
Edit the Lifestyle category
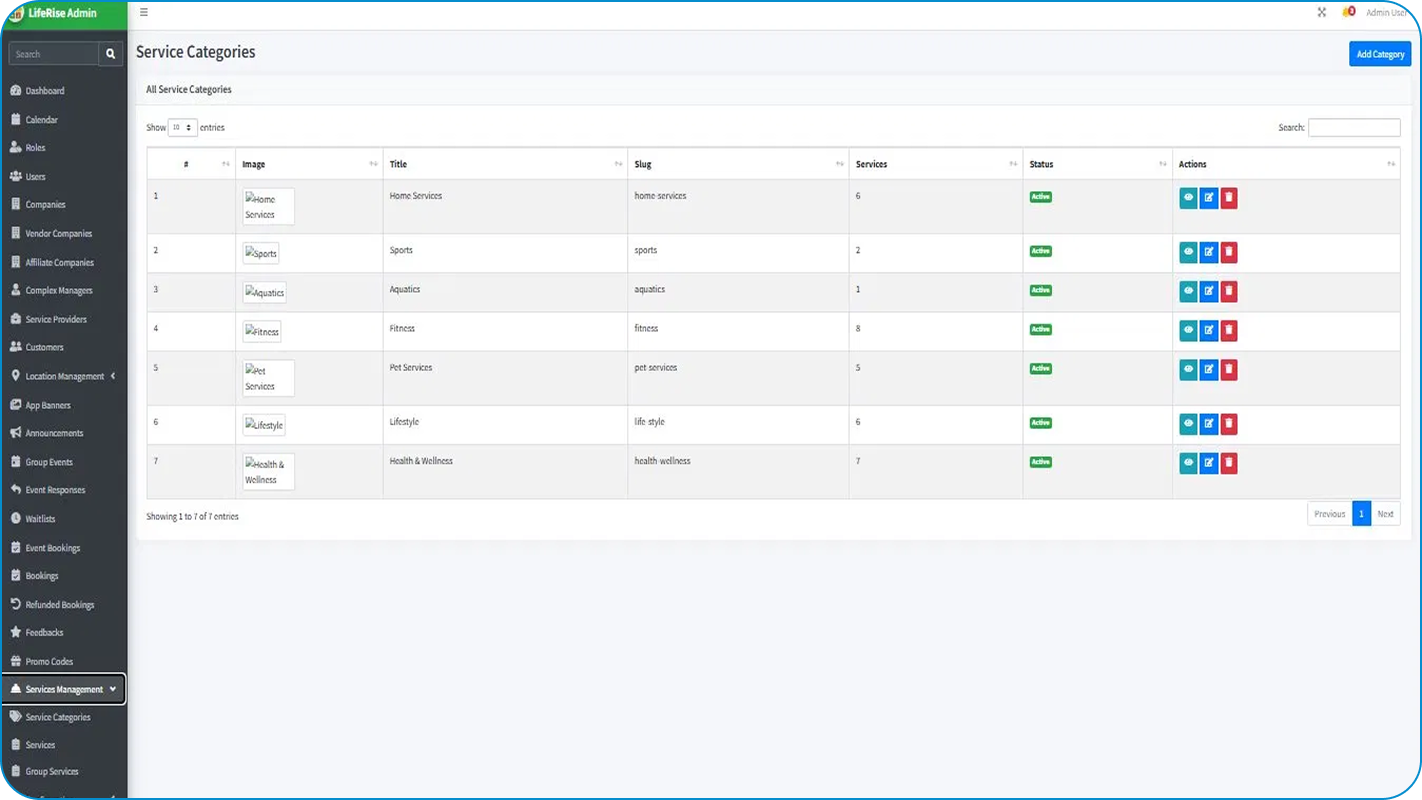[1208, 424]
